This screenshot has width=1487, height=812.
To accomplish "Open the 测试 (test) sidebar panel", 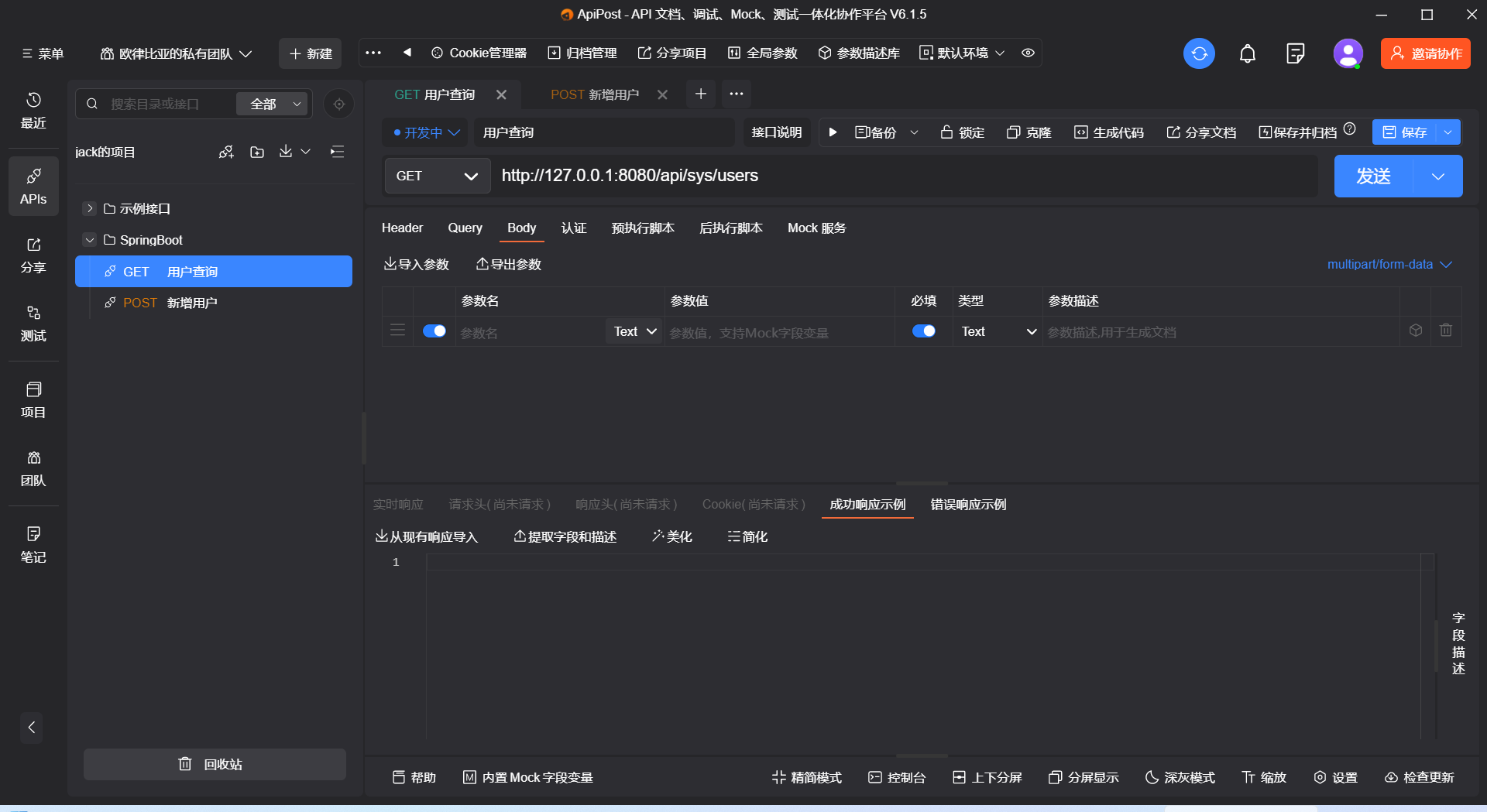I will pos(33,324).
